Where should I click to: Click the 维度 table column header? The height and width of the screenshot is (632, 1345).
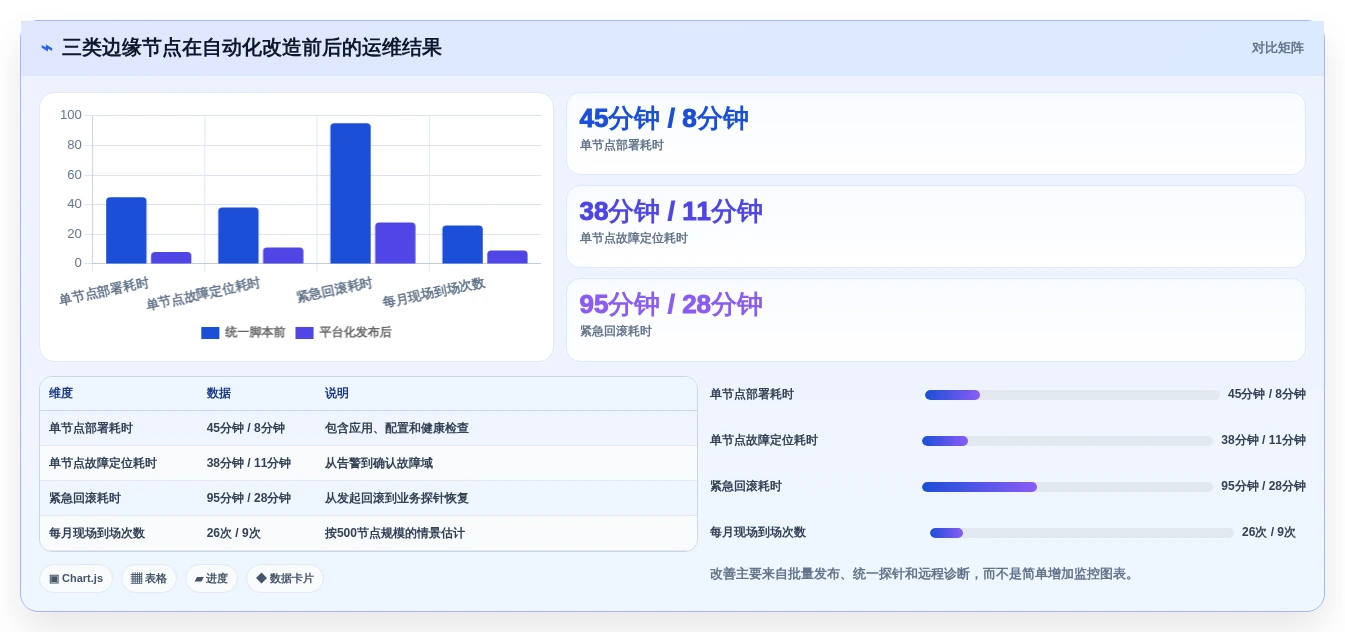pyautogui.click(x=61, y=394)
